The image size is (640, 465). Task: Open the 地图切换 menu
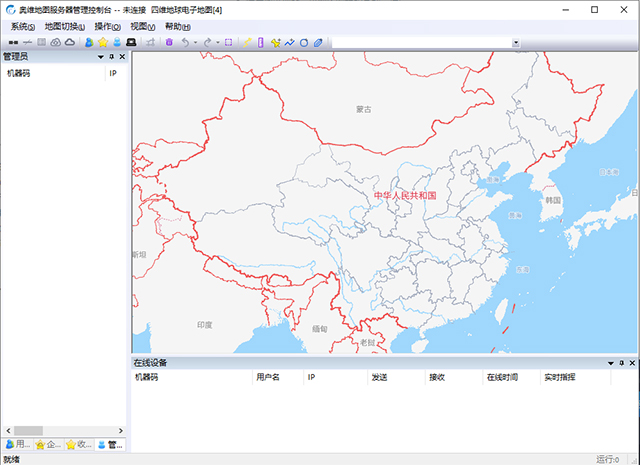pos(66,26)
